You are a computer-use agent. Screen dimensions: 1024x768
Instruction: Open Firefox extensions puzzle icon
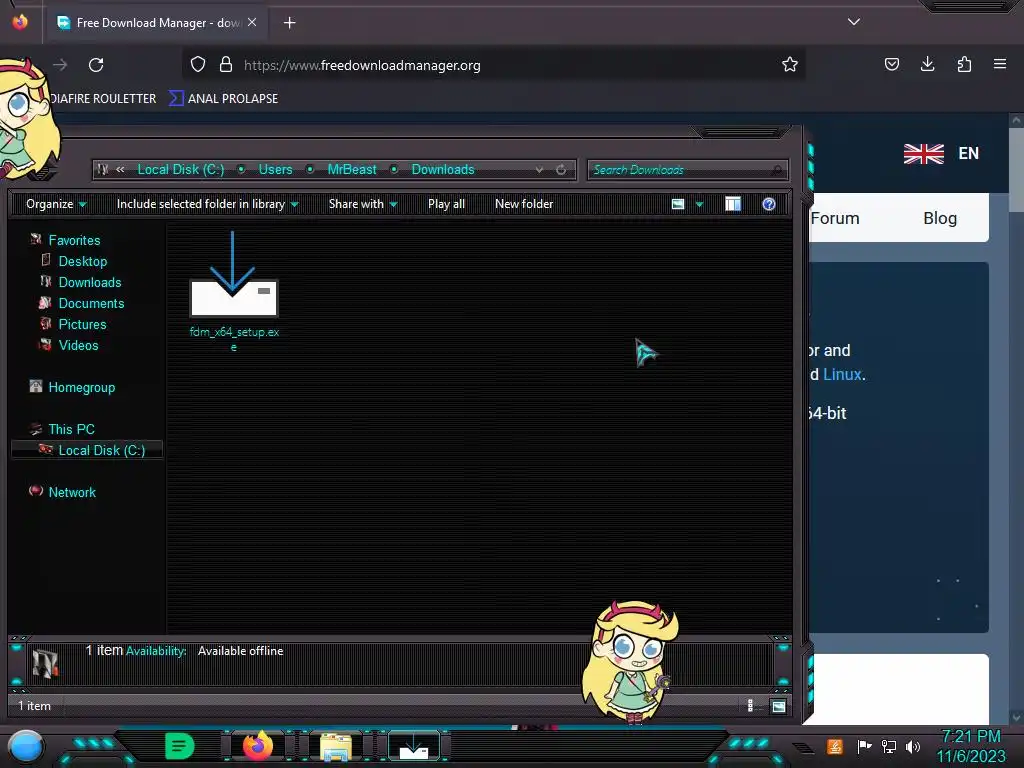(964, 64)
